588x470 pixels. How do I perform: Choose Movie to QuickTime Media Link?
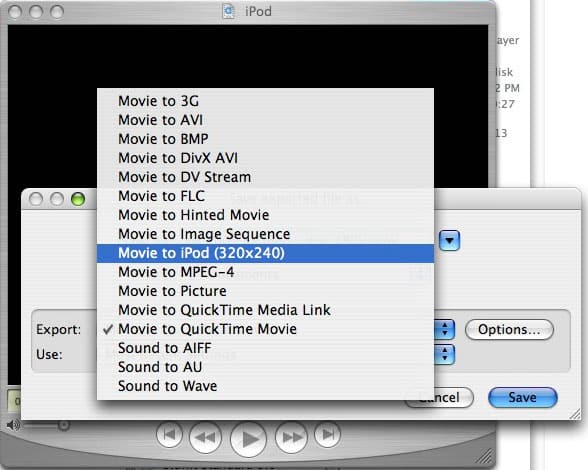pos(265,310)
